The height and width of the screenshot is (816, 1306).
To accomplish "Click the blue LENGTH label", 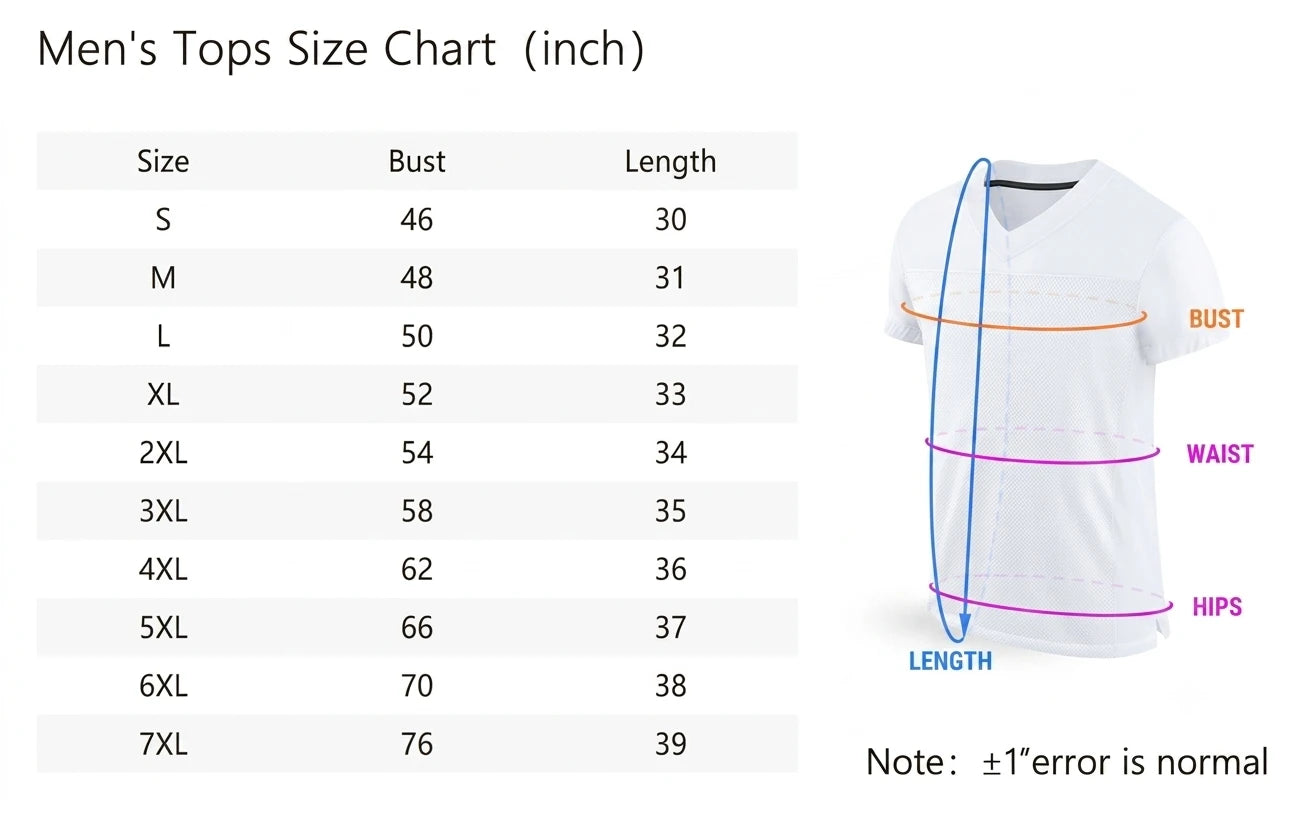I will (950, 661).
